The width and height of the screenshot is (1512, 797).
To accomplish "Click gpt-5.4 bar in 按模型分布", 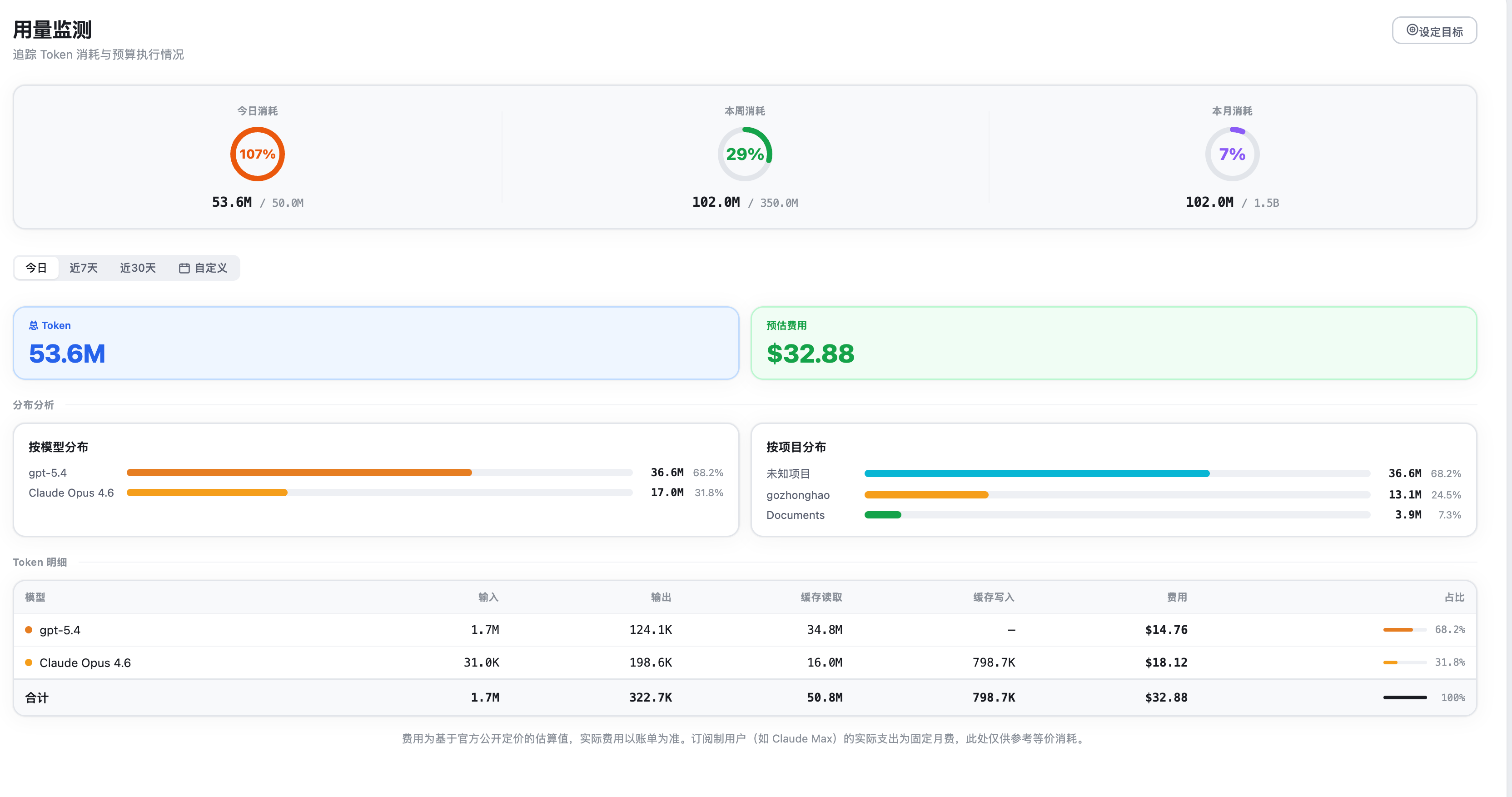I will (299, 473).
